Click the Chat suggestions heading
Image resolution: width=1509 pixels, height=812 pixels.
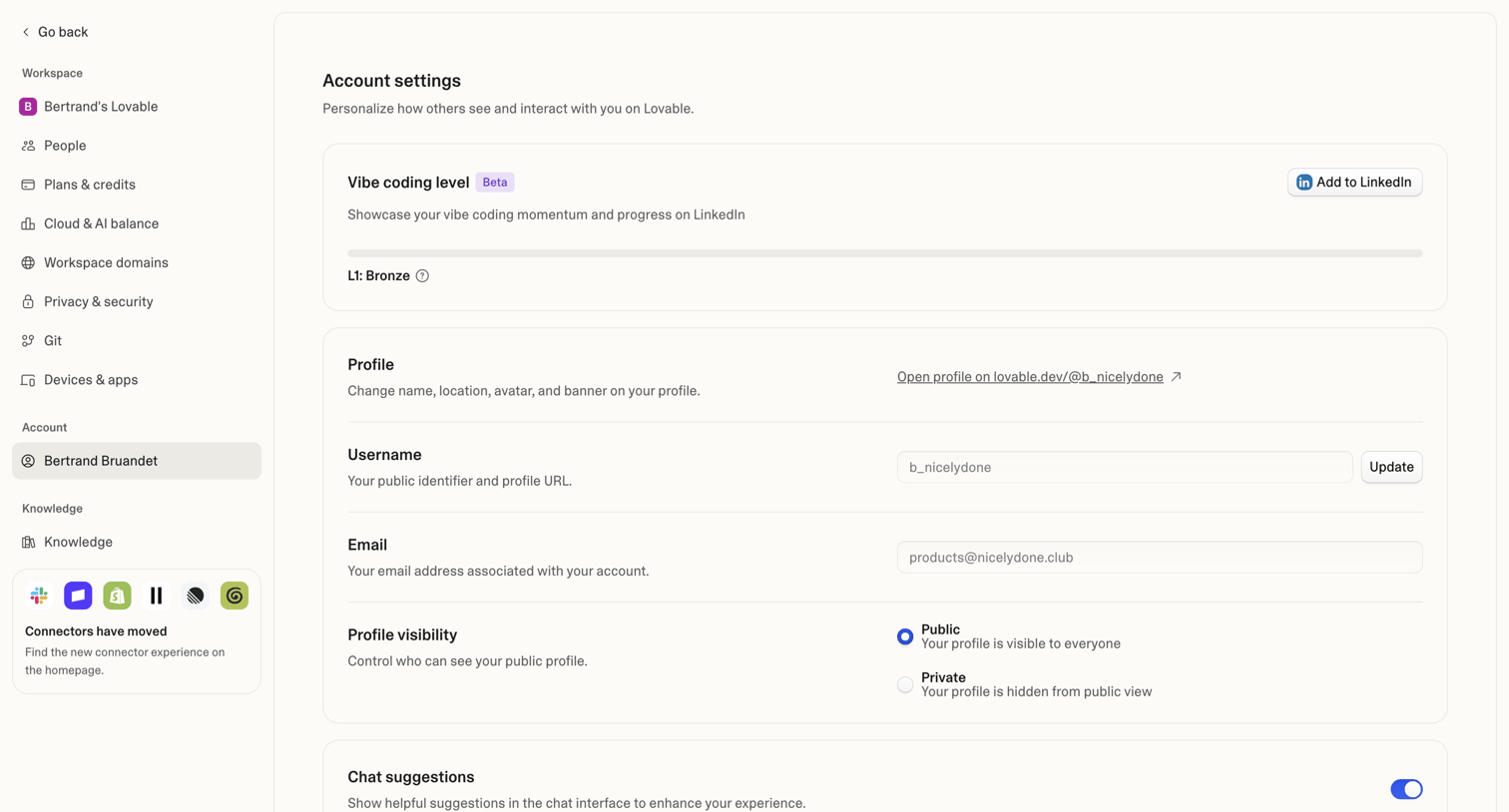pyautogui.click(x=411, y=777)
